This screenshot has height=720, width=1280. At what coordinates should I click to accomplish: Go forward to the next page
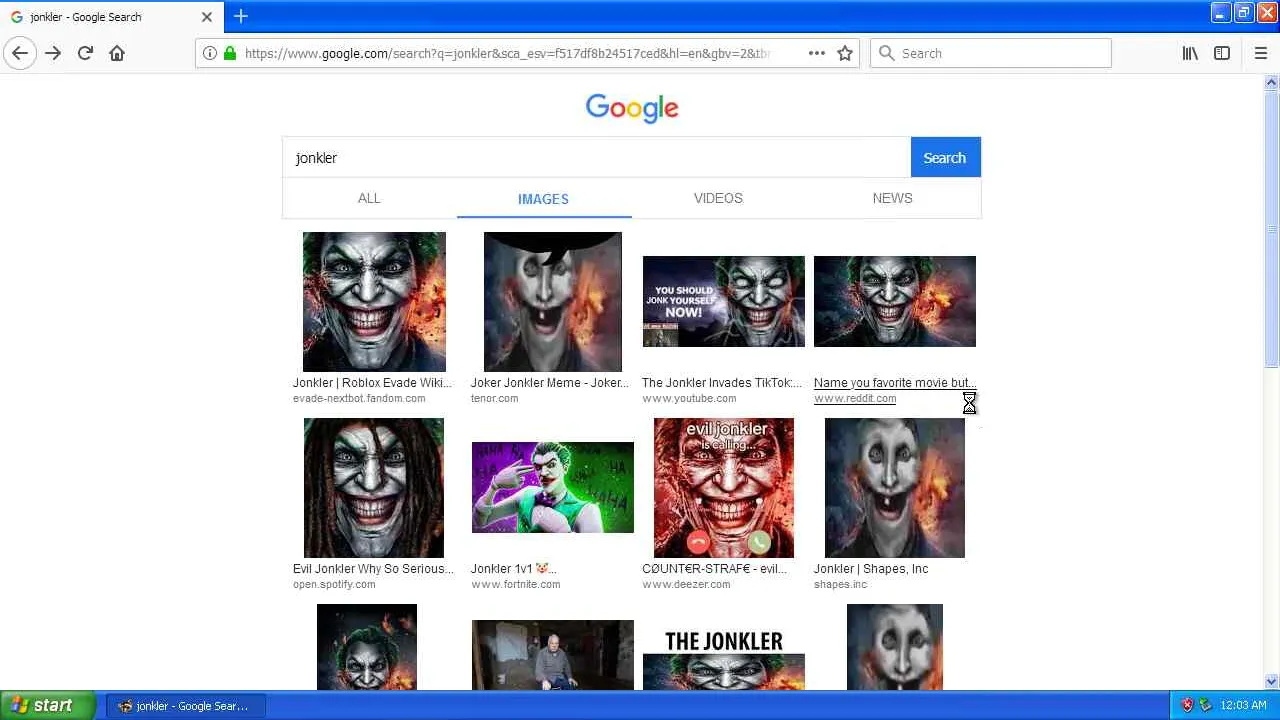(53, 53)
